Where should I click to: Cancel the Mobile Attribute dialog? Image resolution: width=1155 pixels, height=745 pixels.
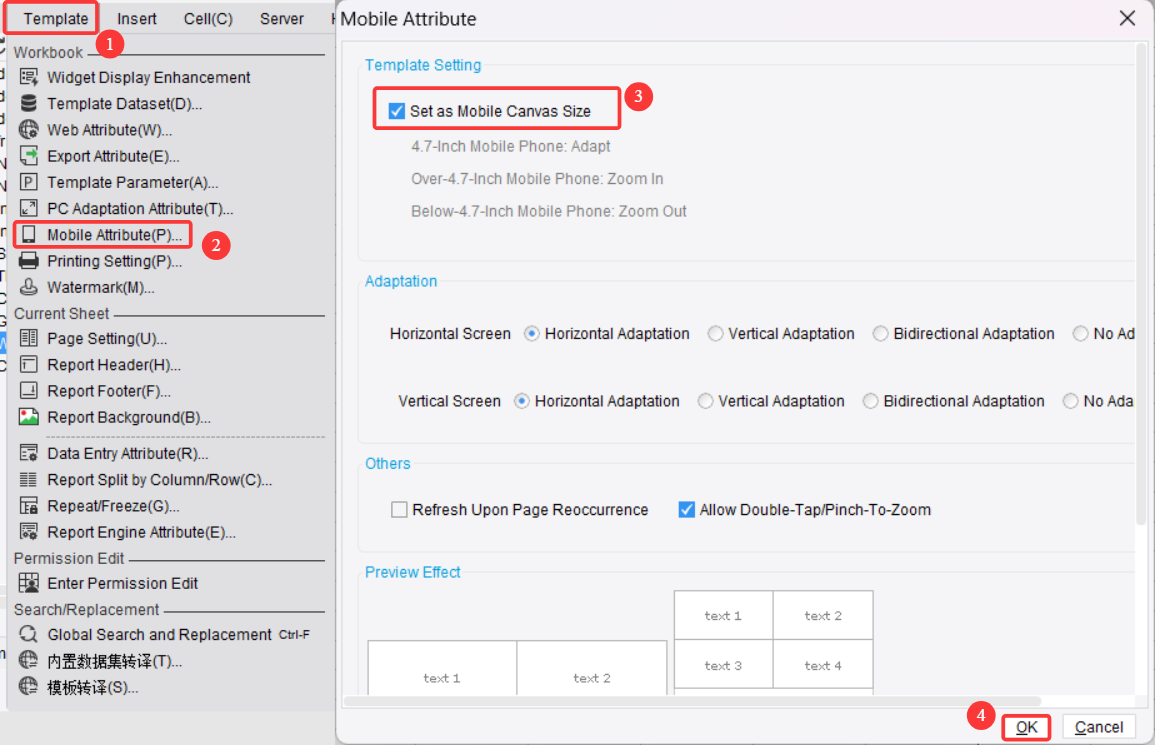click(1099, 727)
